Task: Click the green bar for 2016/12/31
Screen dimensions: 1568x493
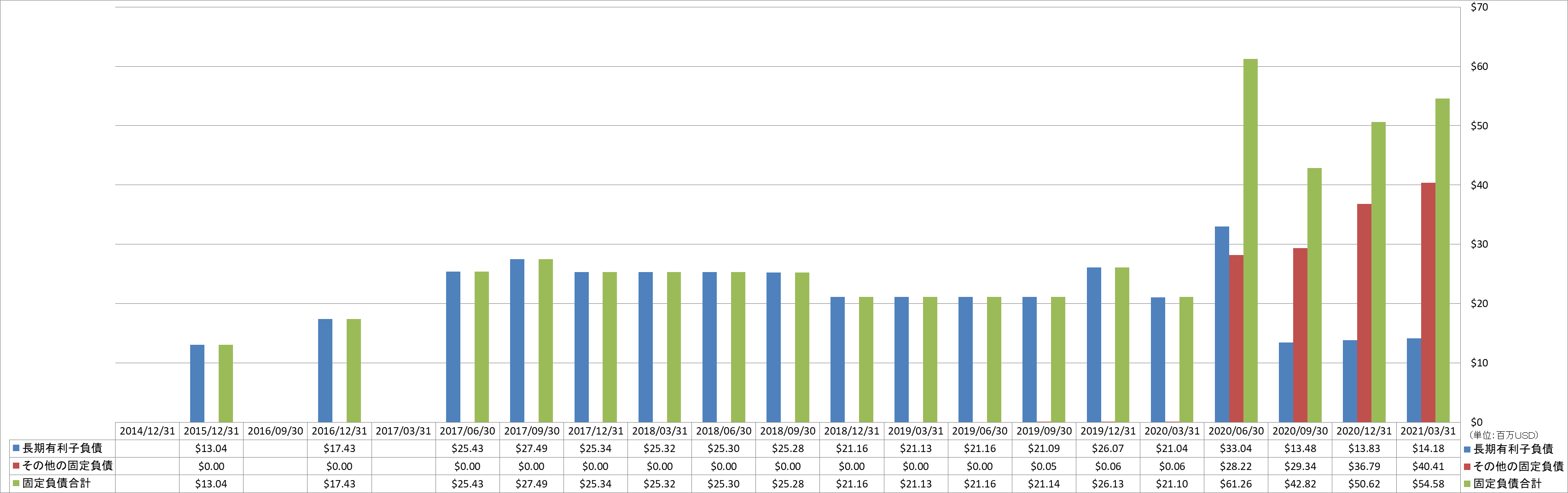Action: click(354, 370)
